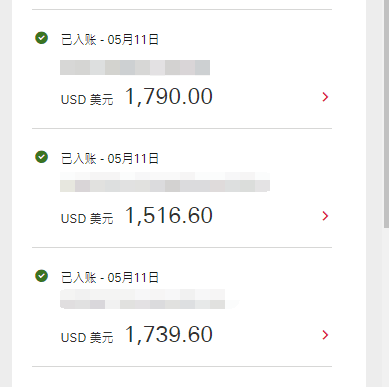
Task: Click blurred payee description above 1,790.00
Action: pyautogui.click(x=135, y=68)
